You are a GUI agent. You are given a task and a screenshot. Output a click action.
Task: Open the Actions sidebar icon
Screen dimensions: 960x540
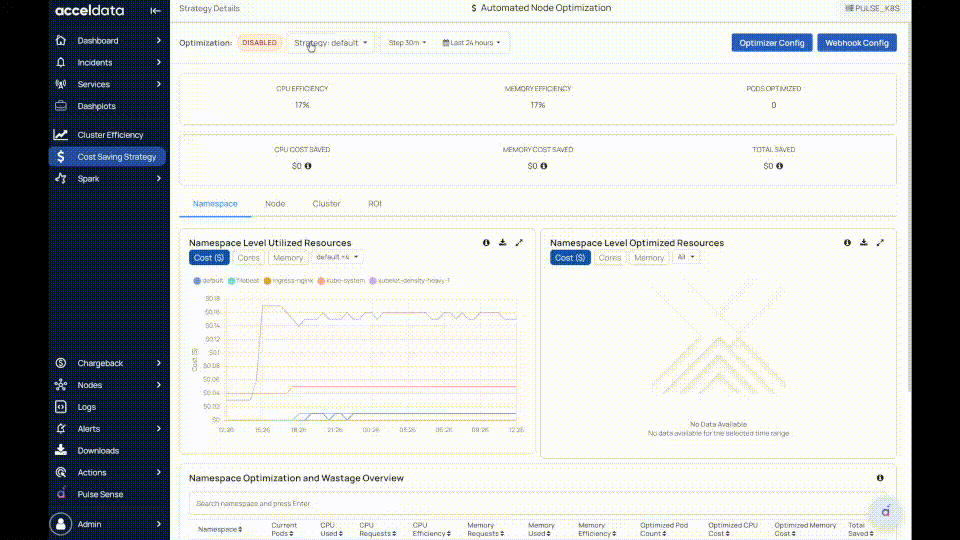61,473
